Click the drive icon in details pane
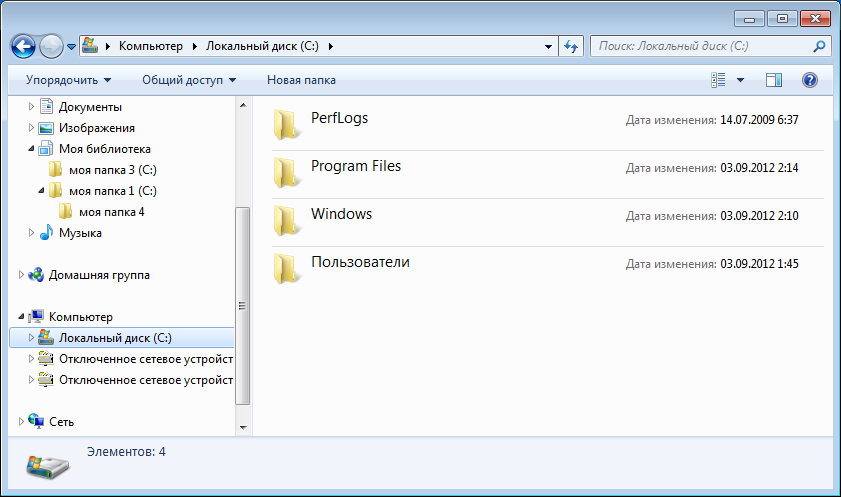 48,466
